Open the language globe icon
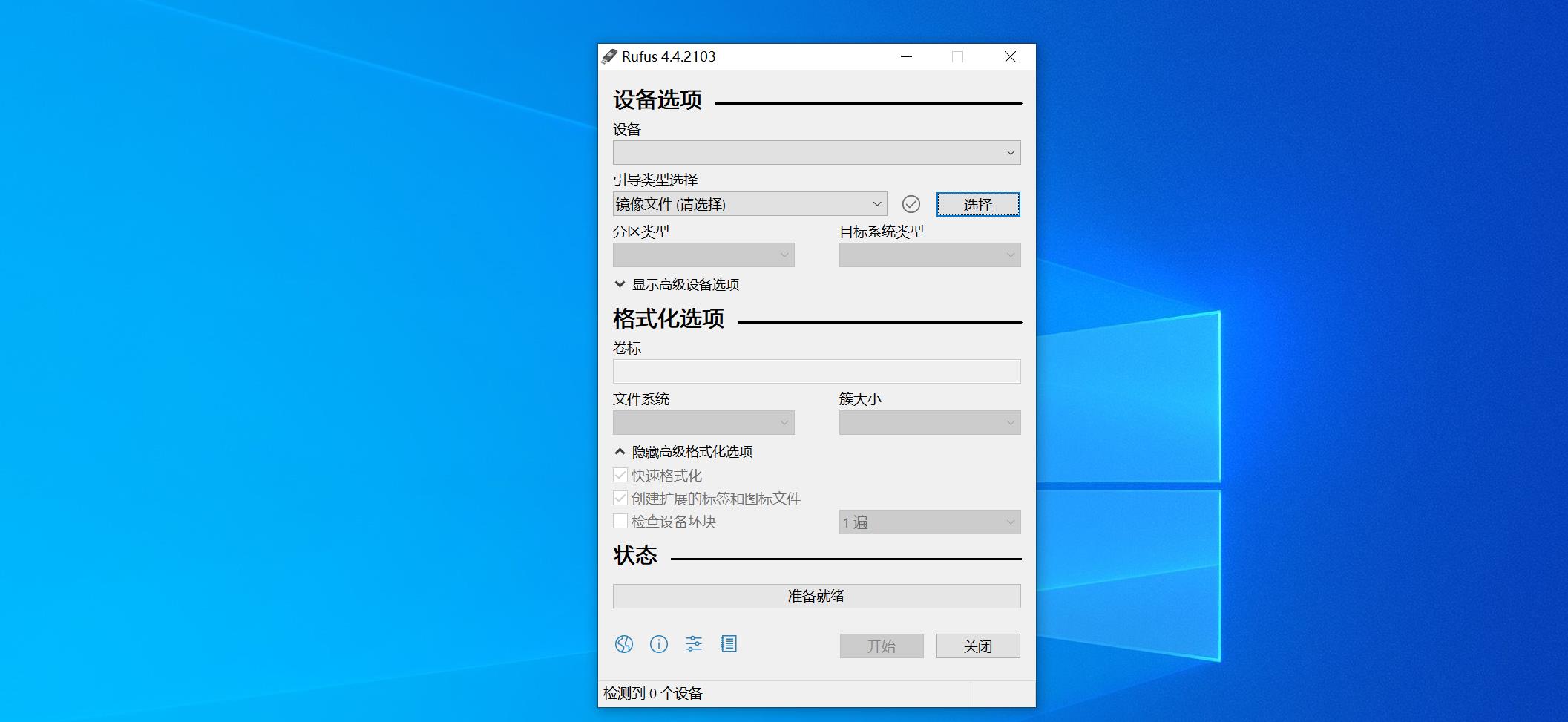This screenshot has width=1568, height=722. pos(624,644)
